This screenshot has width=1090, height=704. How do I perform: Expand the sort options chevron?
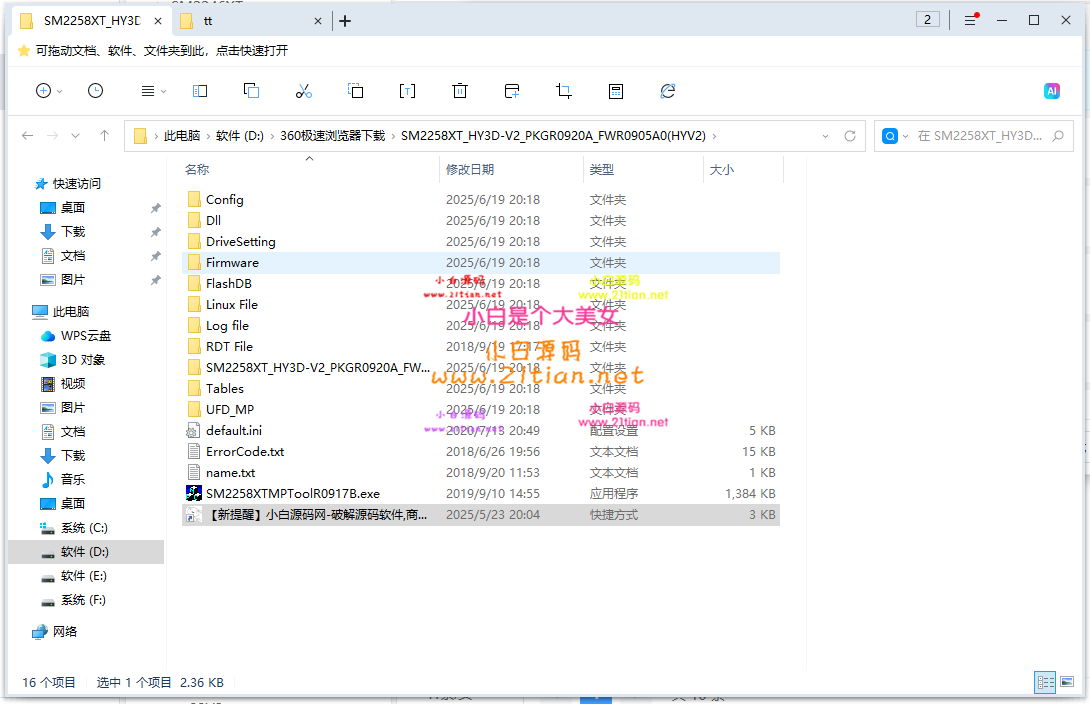(164, 90)
